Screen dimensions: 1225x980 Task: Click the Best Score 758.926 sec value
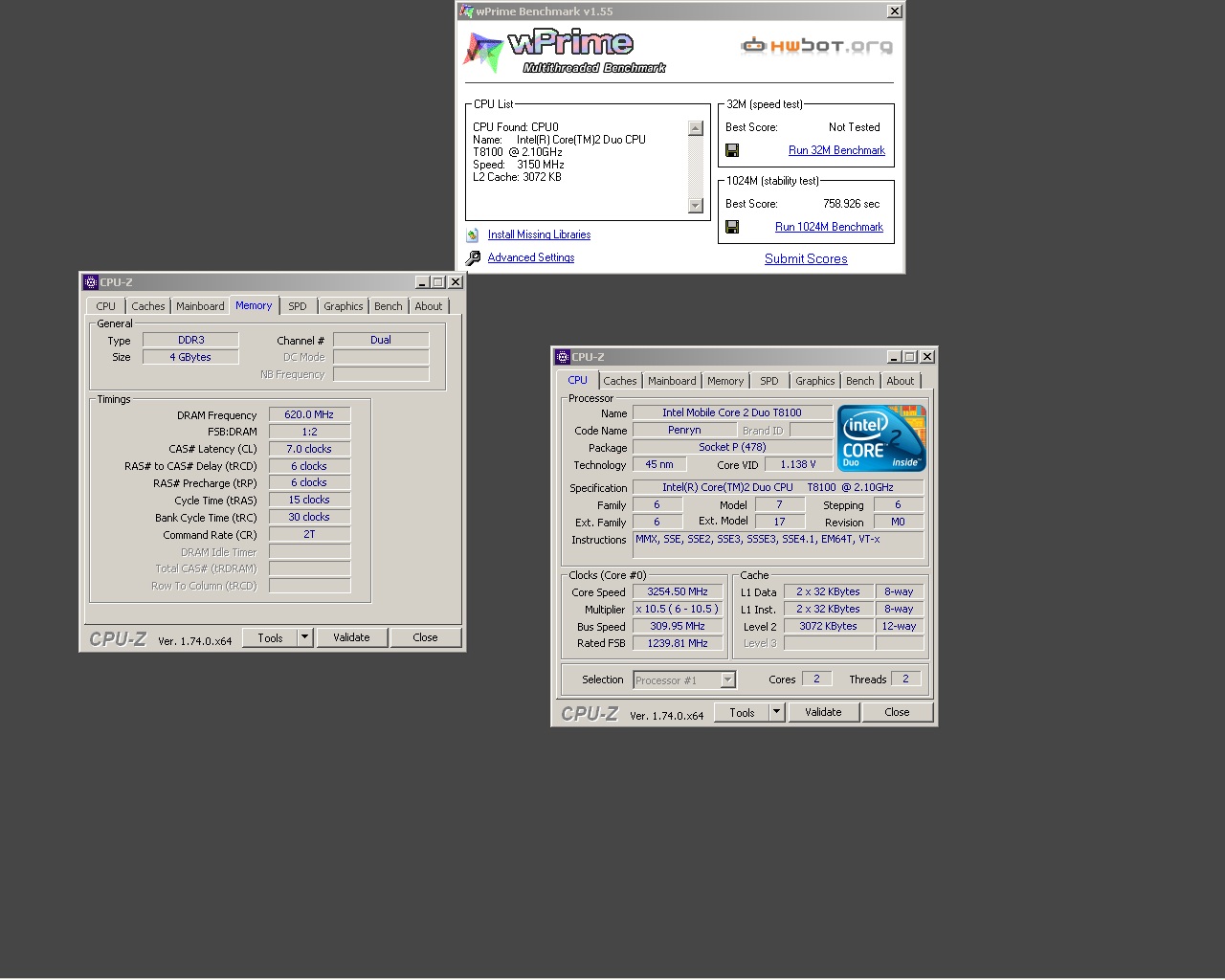tap(851, 204)
